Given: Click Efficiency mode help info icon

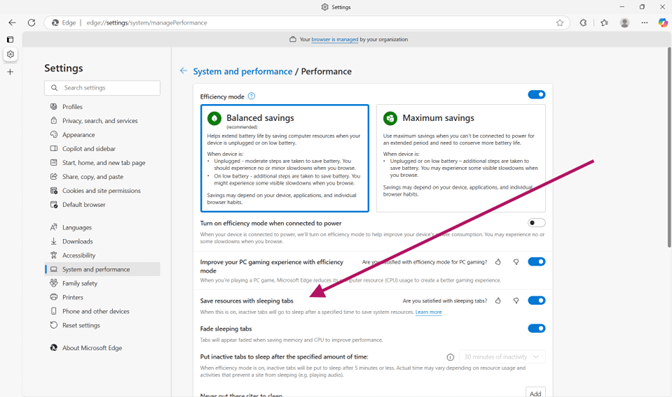Looking at the screenshot, I should click(252, 96).
